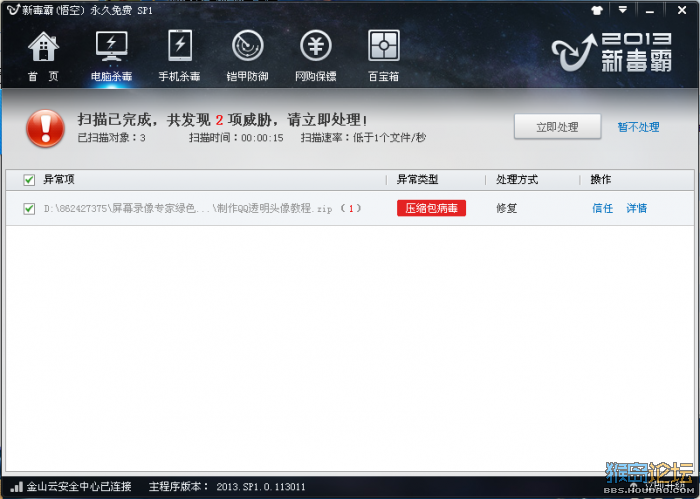Minimize the 新毒霸 window
Viewport: 700px width, 499px height.
click(x=650, y=11)
